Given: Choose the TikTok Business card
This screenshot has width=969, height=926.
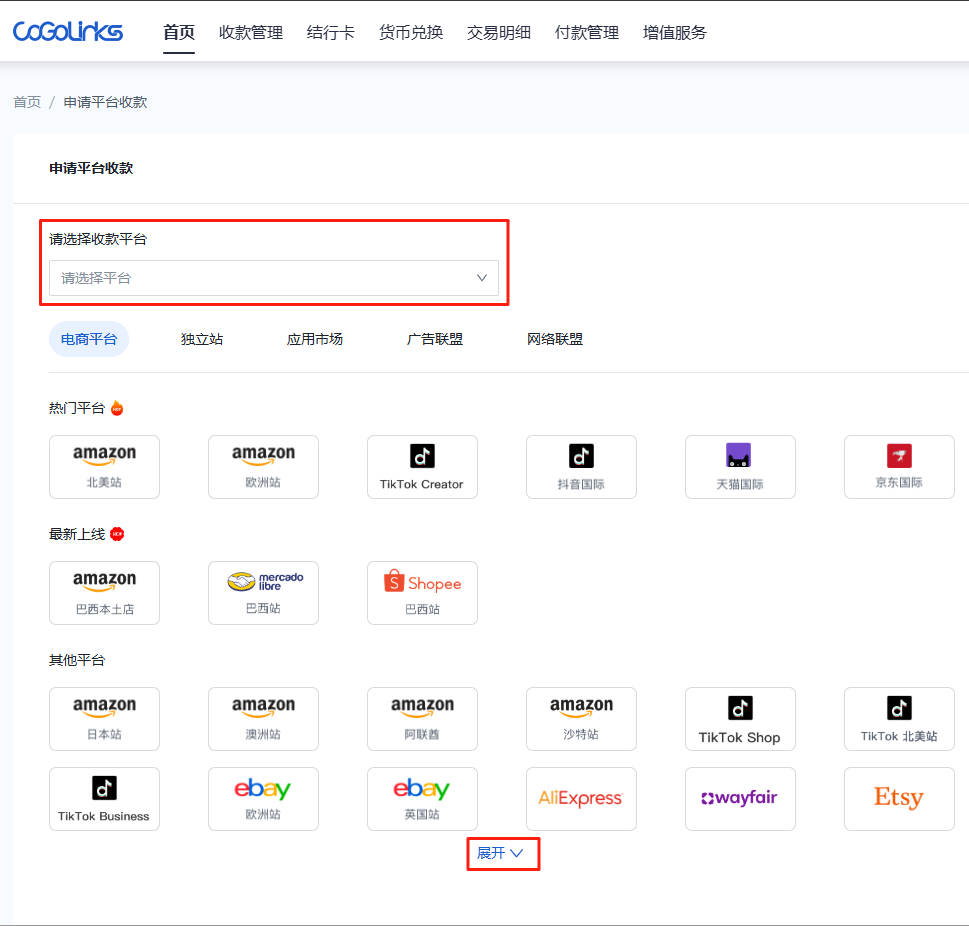Looking at the screenshot, I should click(x=104, y=799).
